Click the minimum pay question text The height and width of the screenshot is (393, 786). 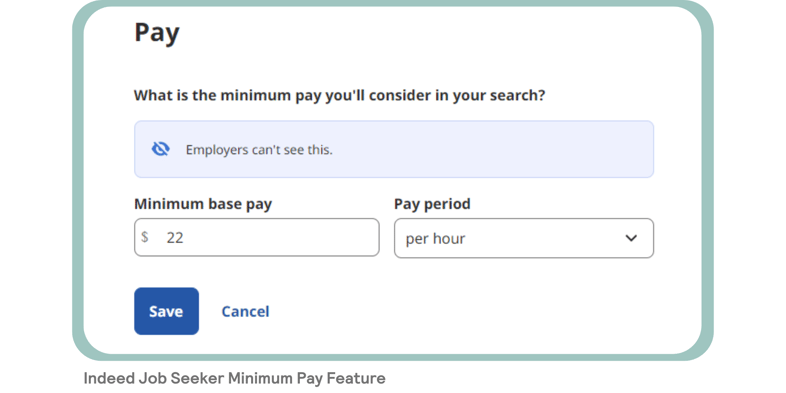(339, 95)
